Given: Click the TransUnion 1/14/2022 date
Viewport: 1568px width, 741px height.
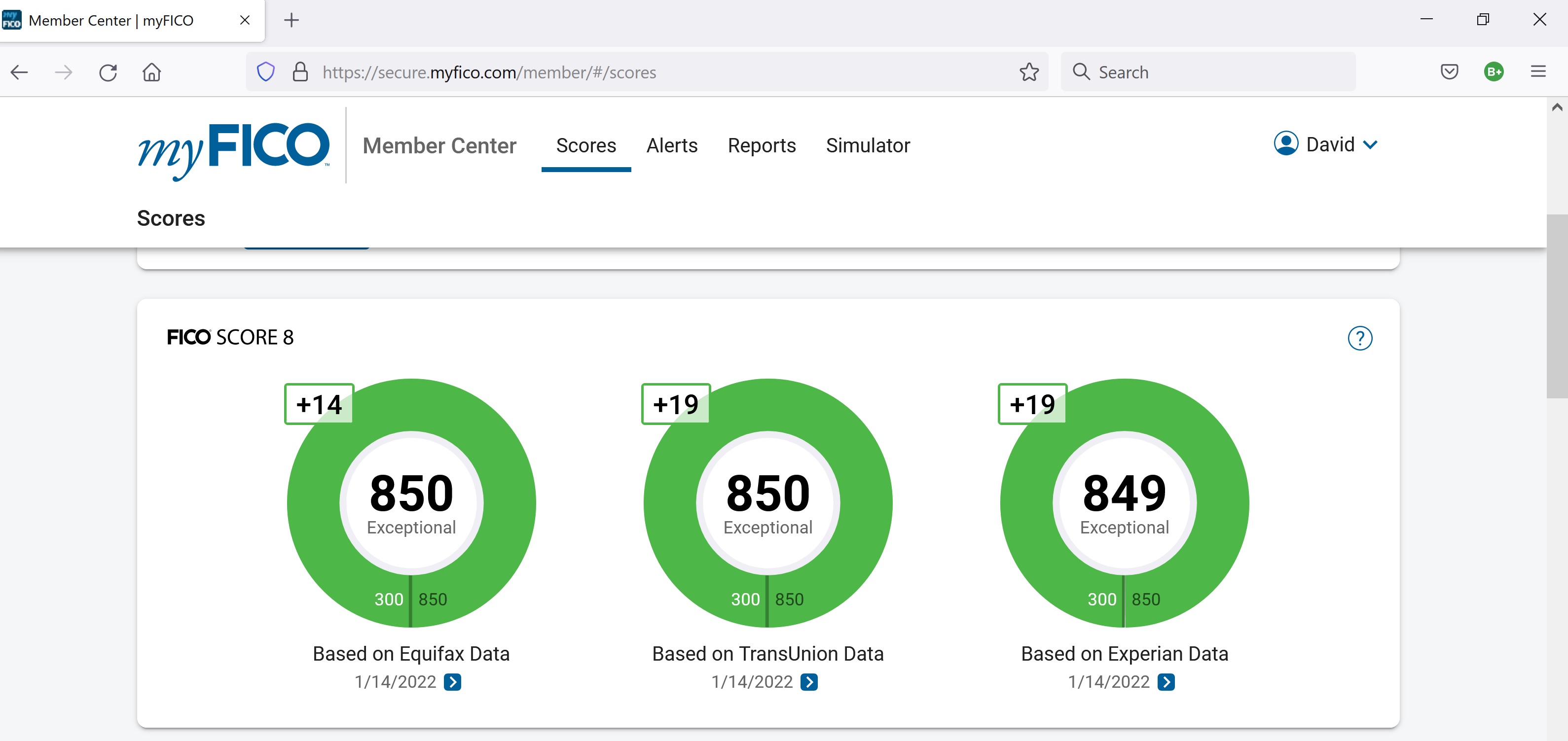Looking at the screenshot, I should (x=752, y=682).
